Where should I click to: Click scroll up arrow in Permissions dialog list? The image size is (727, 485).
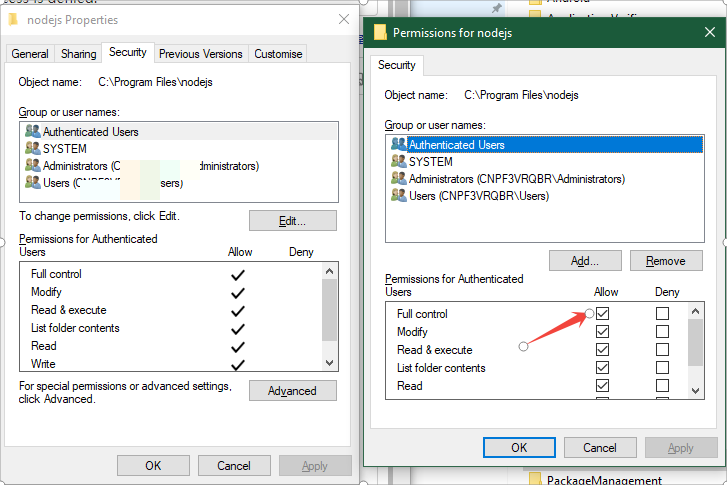pyautogui.click(x=695, y=311)
